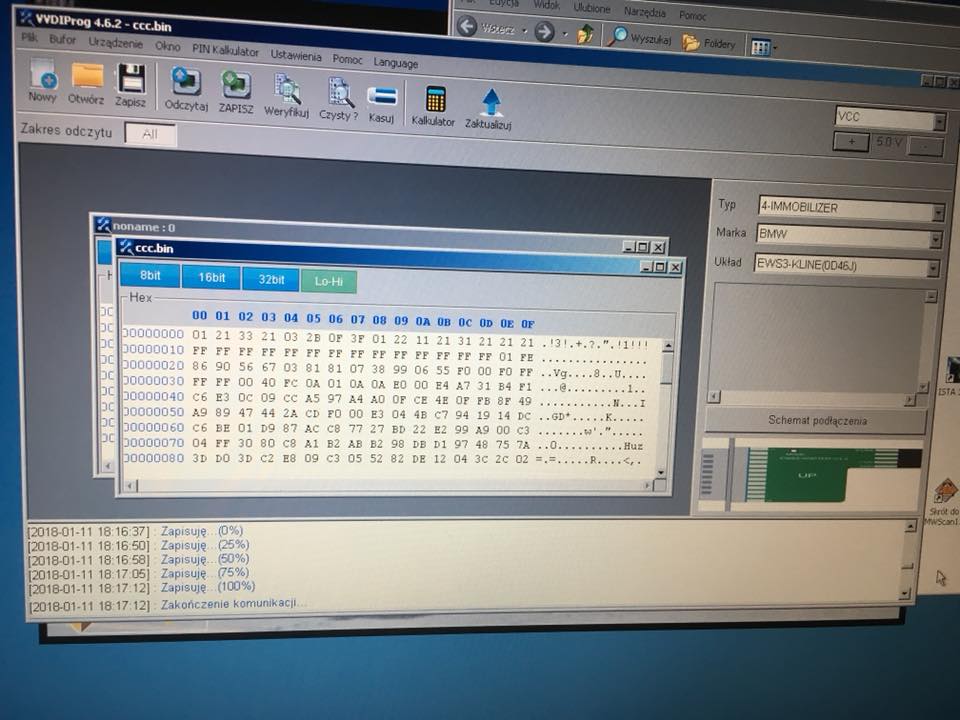Screen dimensions: 960x720
Task: Open views icon in Explorer toolbar
Action: click(x=760, y=47)
